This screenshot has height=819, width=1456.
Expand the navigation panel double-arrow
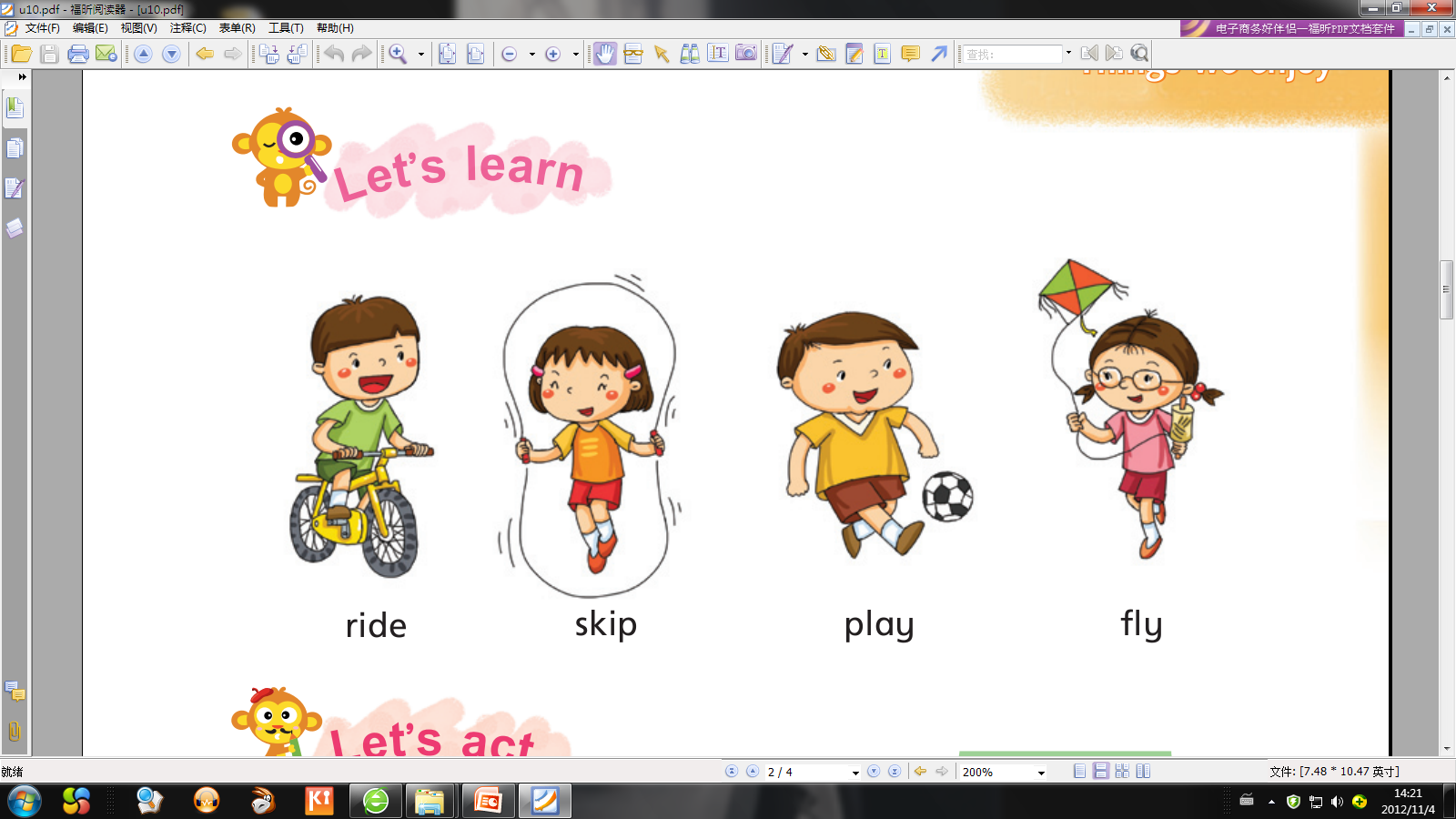(22, 77)
